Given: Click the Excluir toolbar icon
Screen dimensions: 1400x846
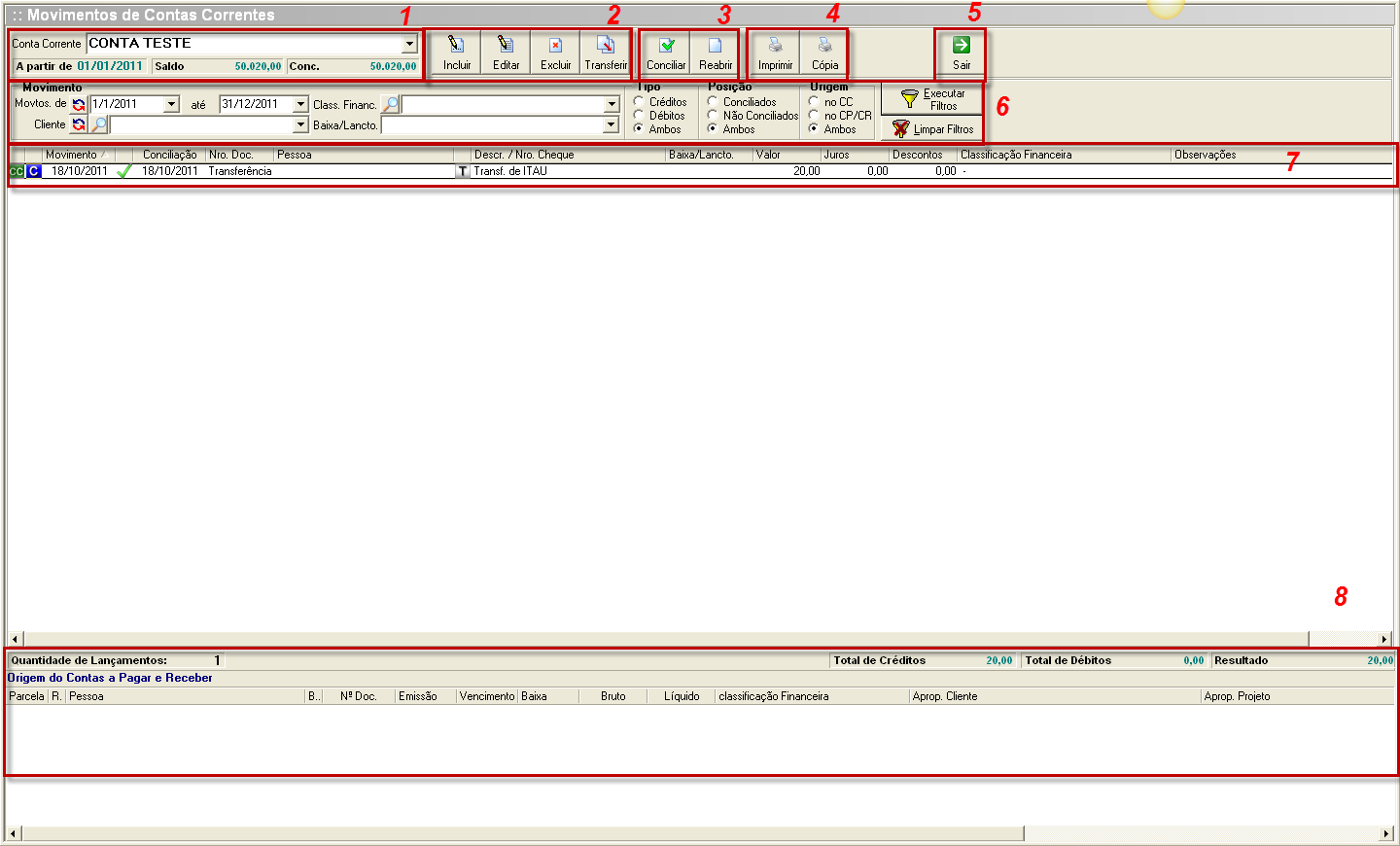Looking at the screenshot, I should click(555, 45).
